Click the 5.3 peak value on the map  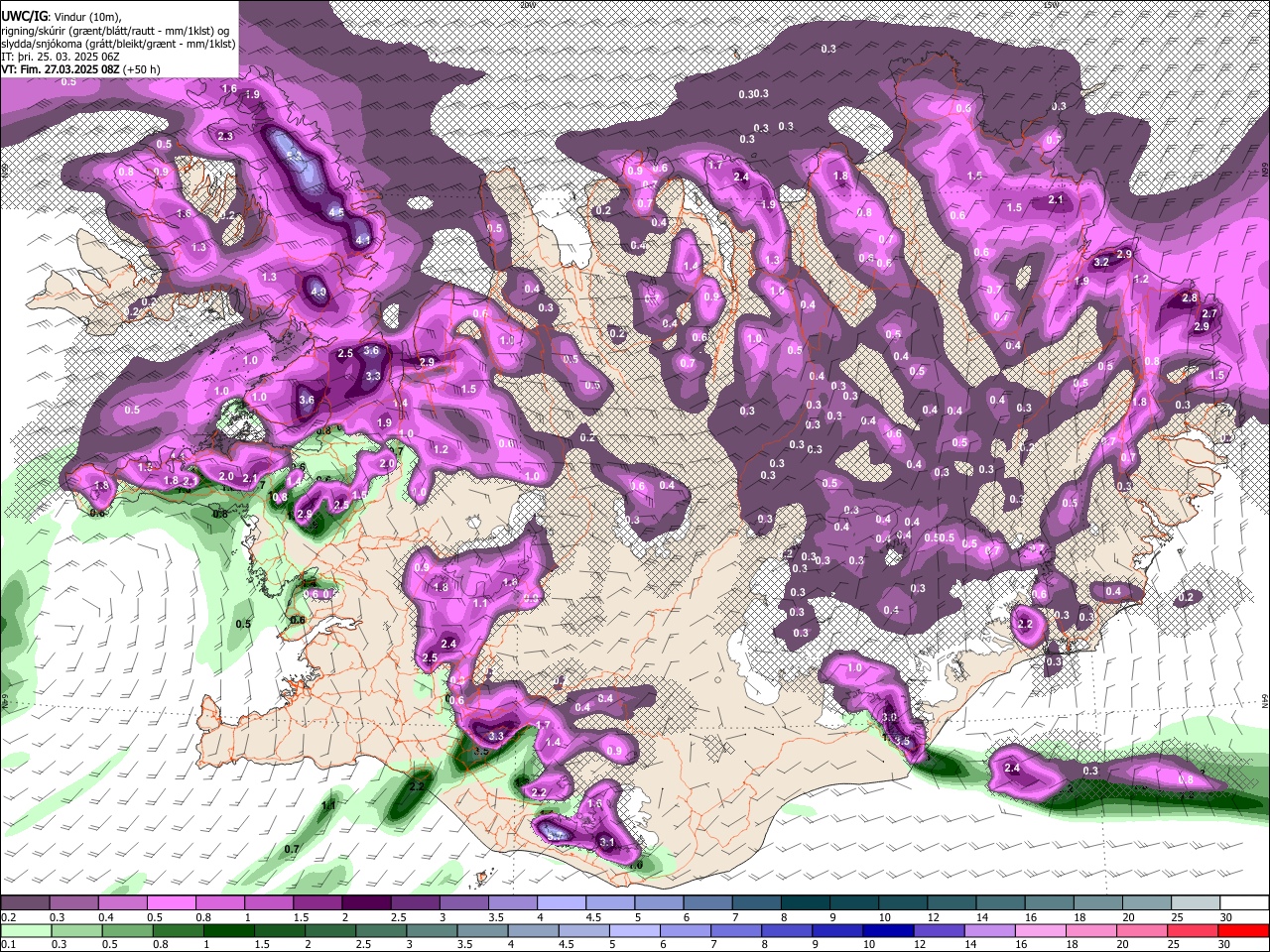tap(295, 156)
